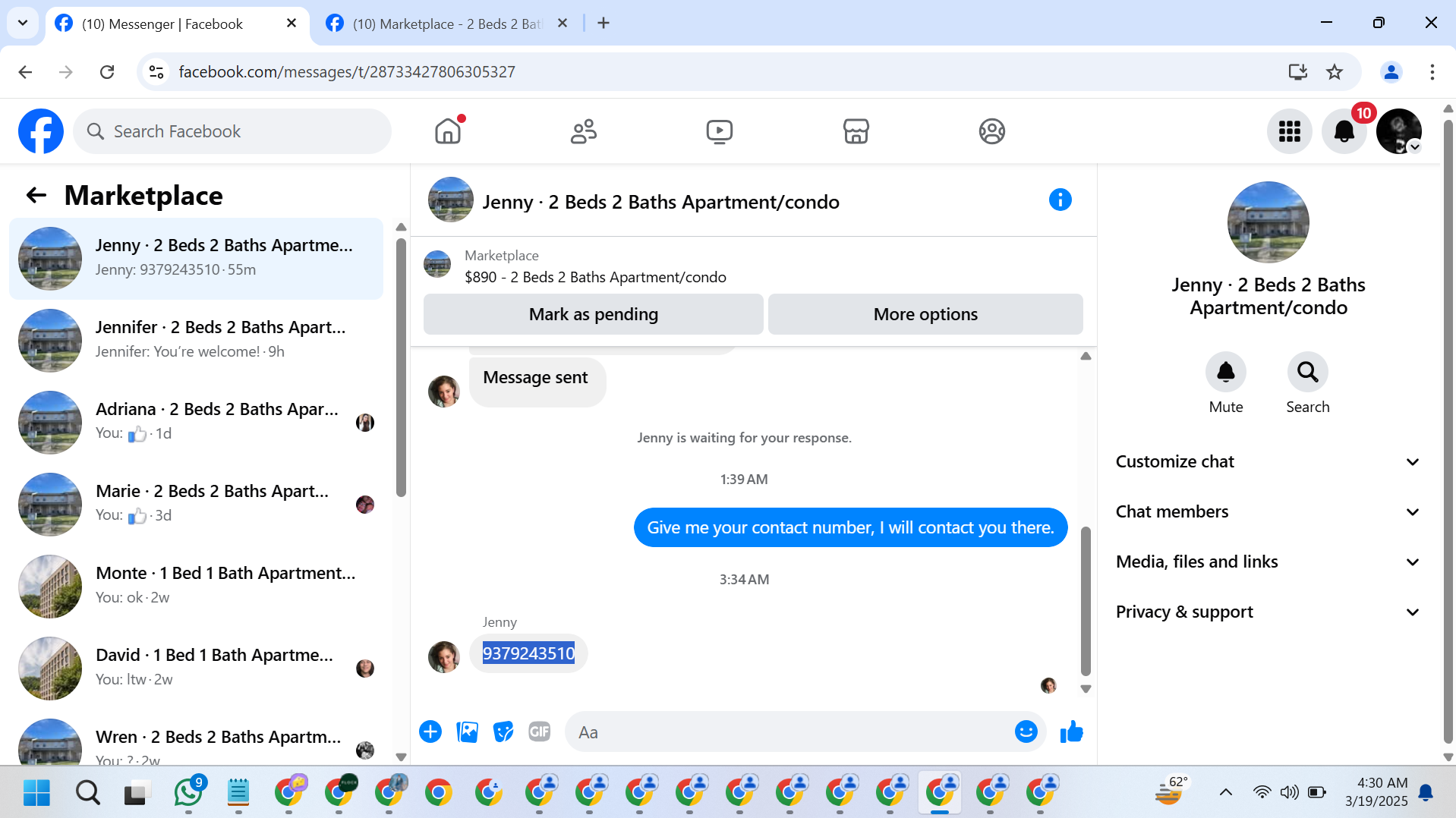Click the back arrow beside Marketplace heading
Screen dimensions: 1456x818
click(36, 196)
